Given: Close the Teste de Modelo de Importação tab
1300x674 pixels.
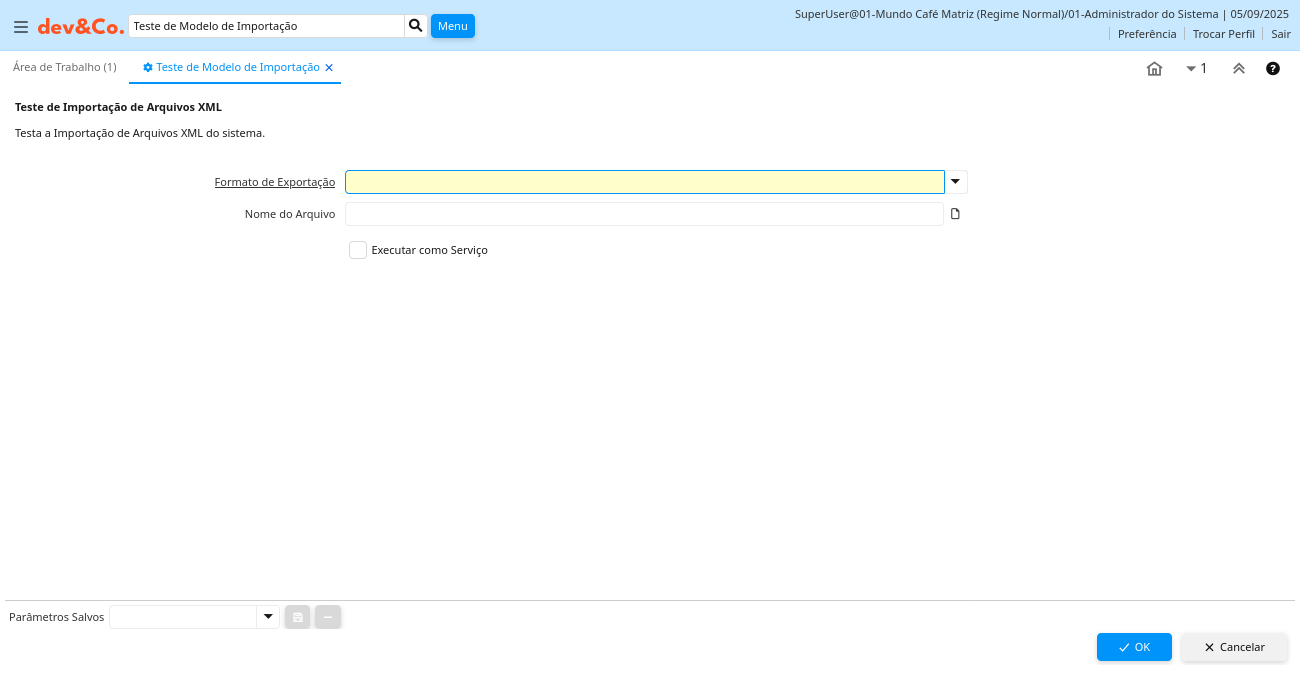Looking at the screenshot, I should [329, 68].
